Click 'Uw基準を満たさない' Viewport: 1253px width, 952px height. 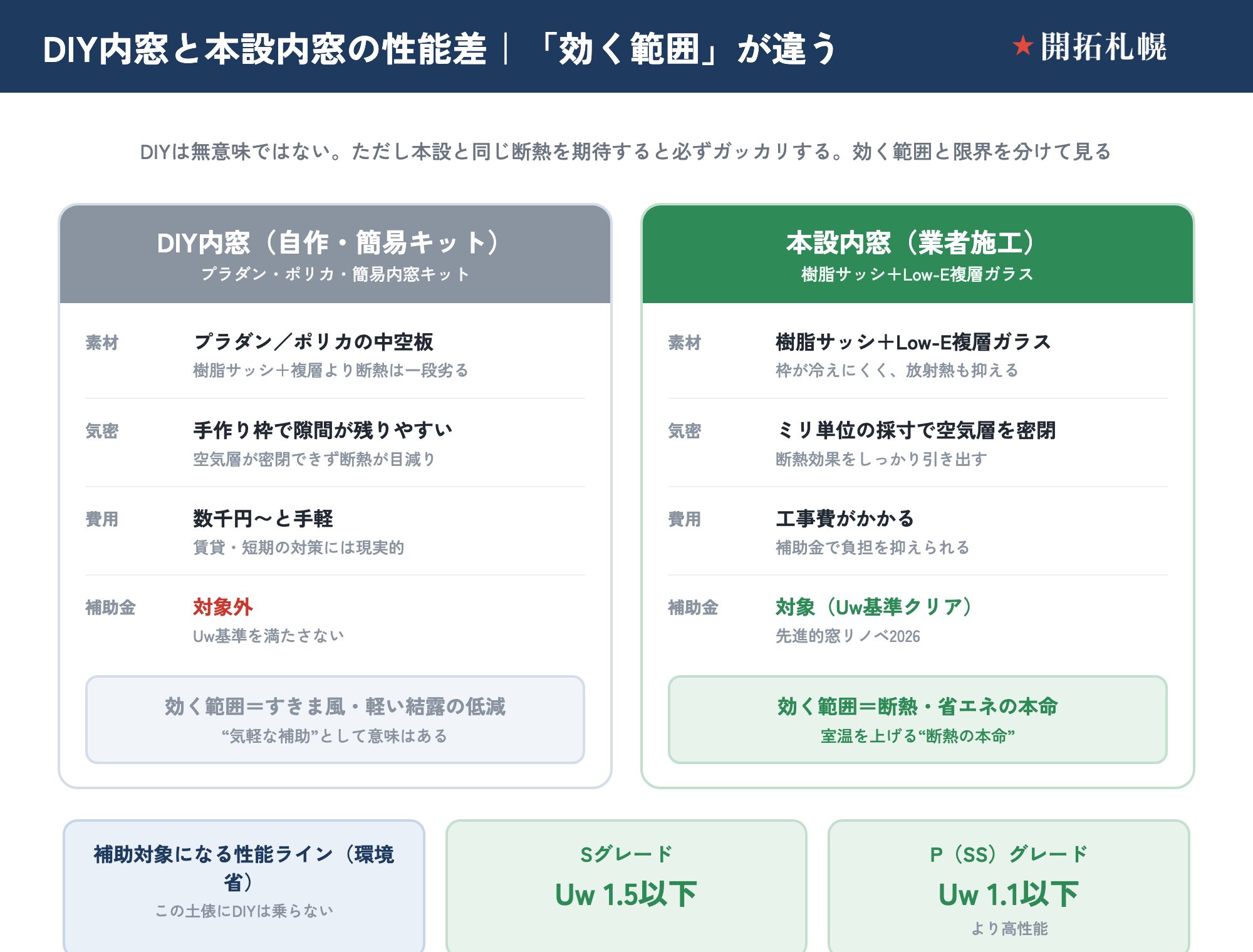[268, 636]
